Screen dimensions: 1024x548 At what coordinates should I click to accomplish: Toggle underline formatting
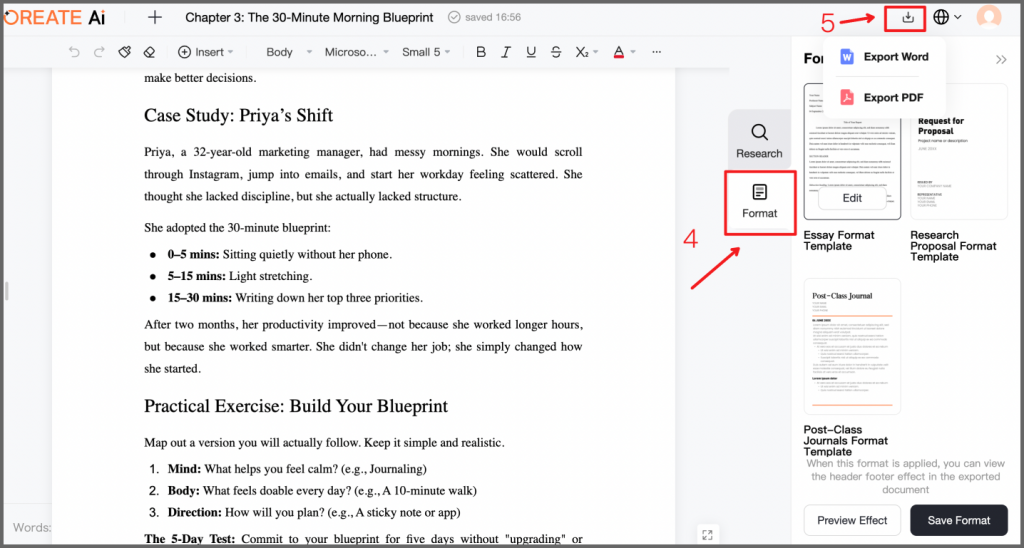tap(531, 52)
